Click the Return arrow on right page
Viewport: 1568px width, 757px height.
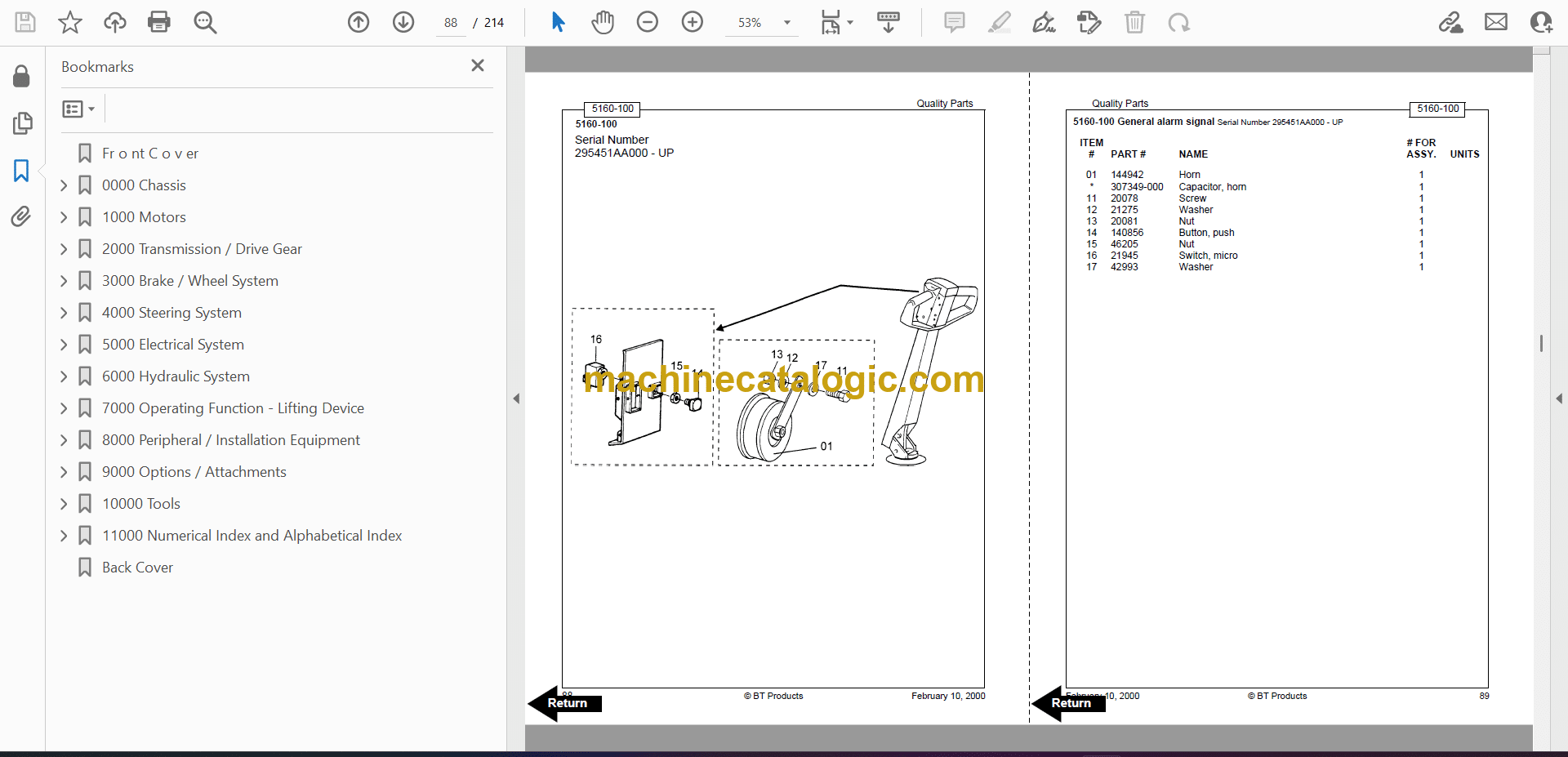1069,703
